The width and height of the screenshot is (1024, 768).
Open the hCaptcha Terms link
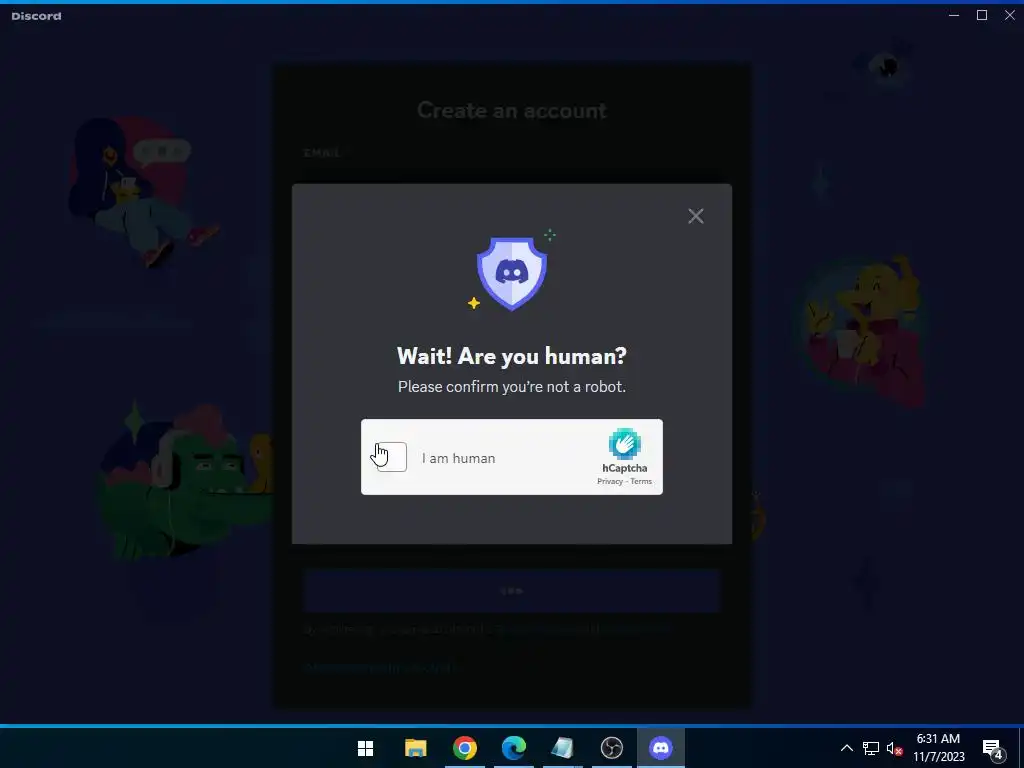(x=641, y=481)
